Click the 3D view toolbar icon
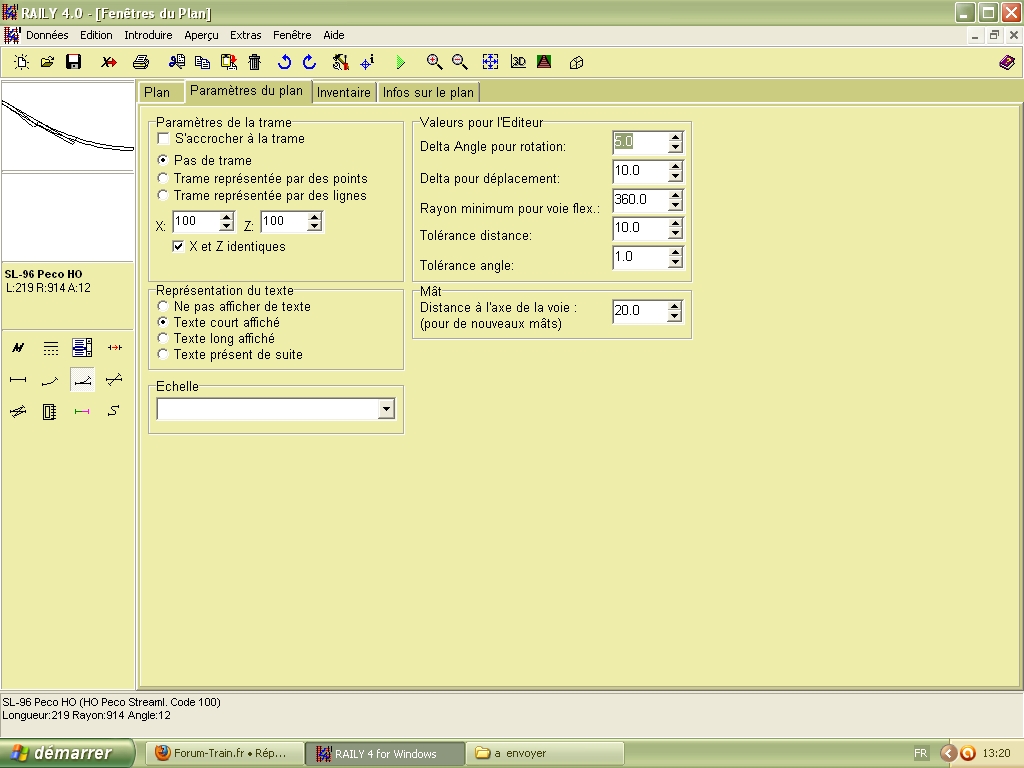Image resolution: width=1024 pixels, height=768 pixels. 518,62
